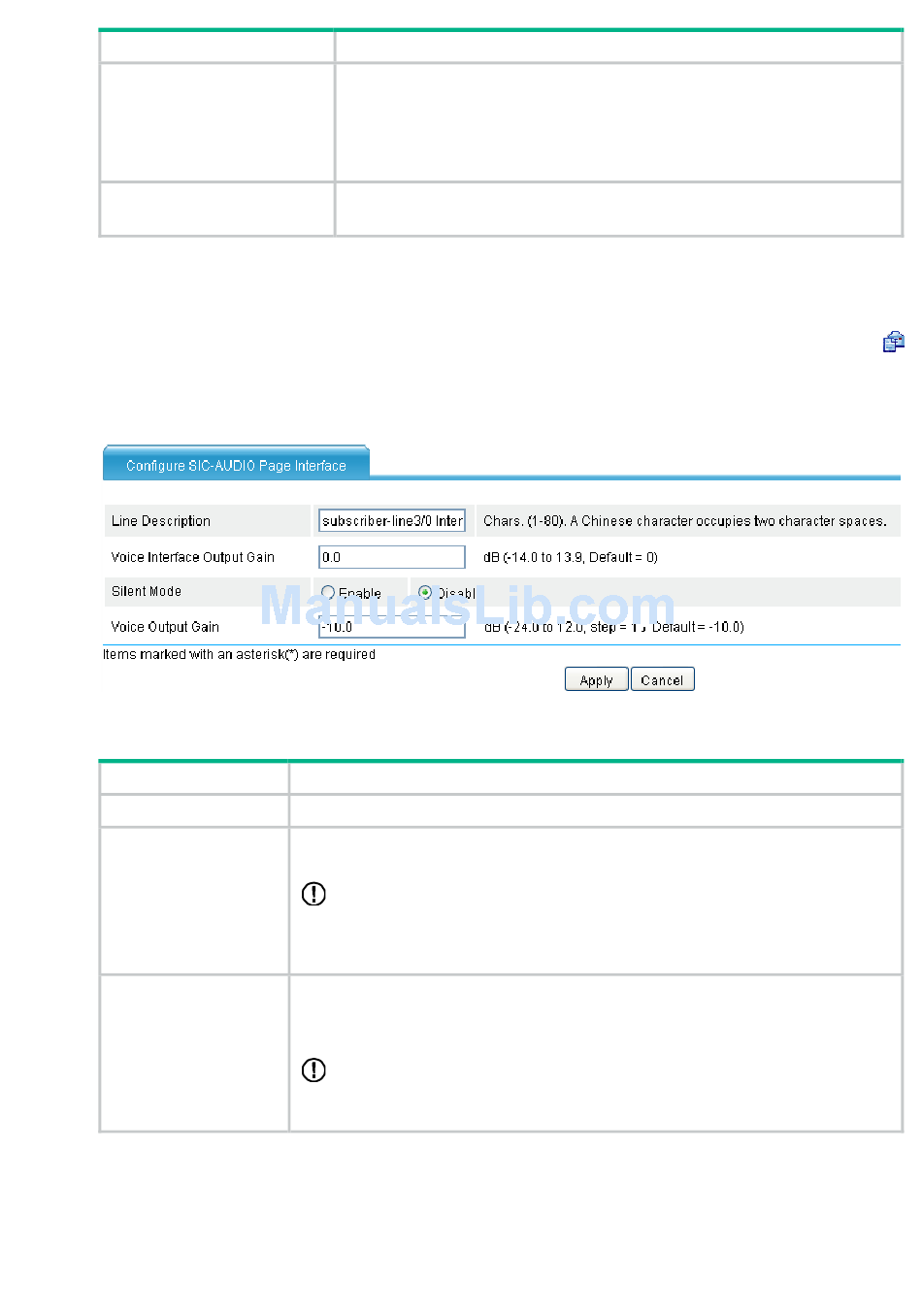The width and height of the screenshot is (922, 1316).
Task: Select Disable for Silent Mode
Action: pos(425,592)
